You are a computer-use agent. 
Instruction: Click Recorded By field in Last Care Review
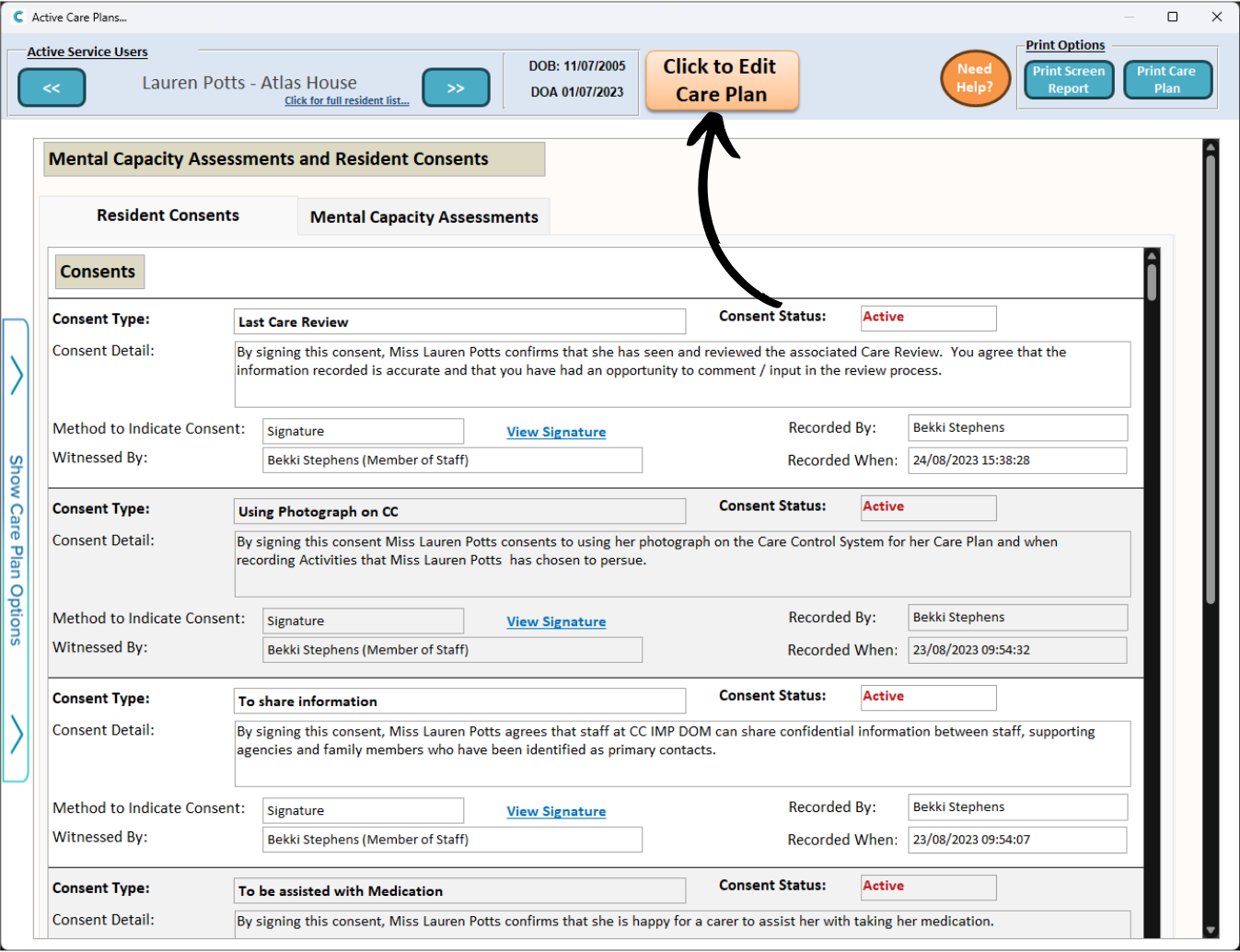[1017, 427]
